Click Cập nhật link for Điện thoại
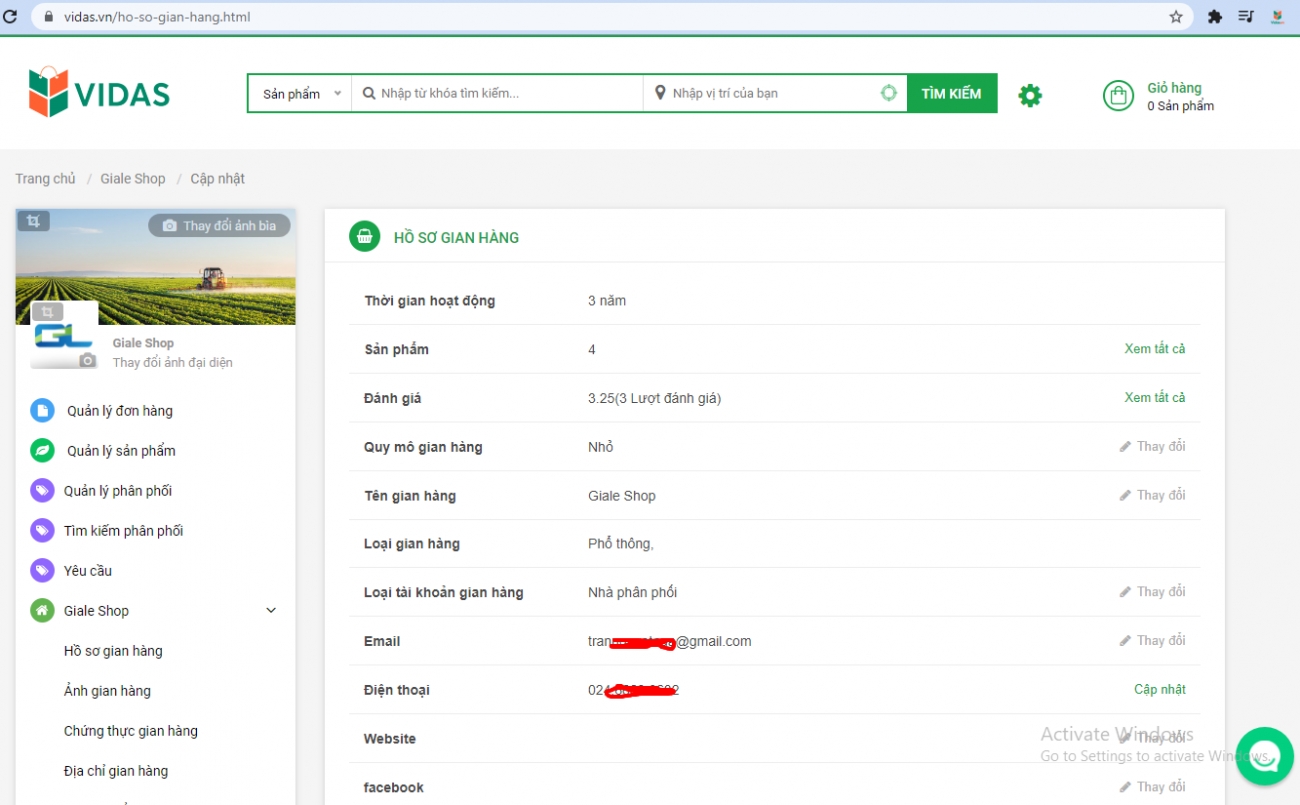The height and width of the screenshot is (805, 1300). tap(1159, 690)
